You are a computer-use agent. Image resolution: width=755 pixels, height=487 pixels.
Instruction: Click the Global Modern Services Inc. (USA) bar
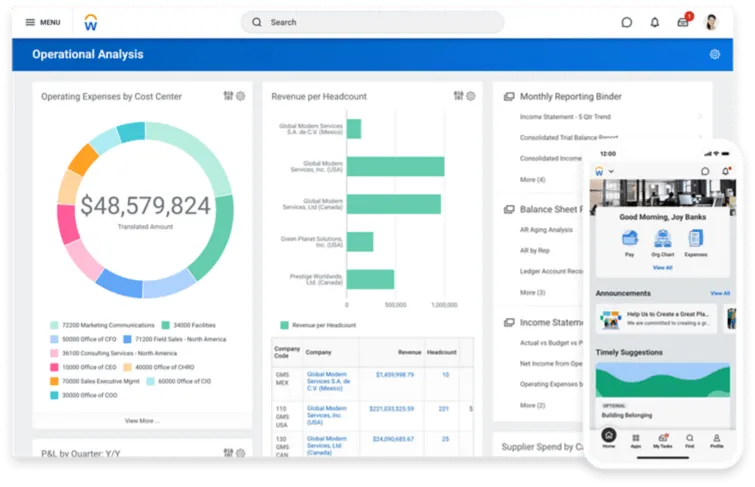(x=395, y=167)
